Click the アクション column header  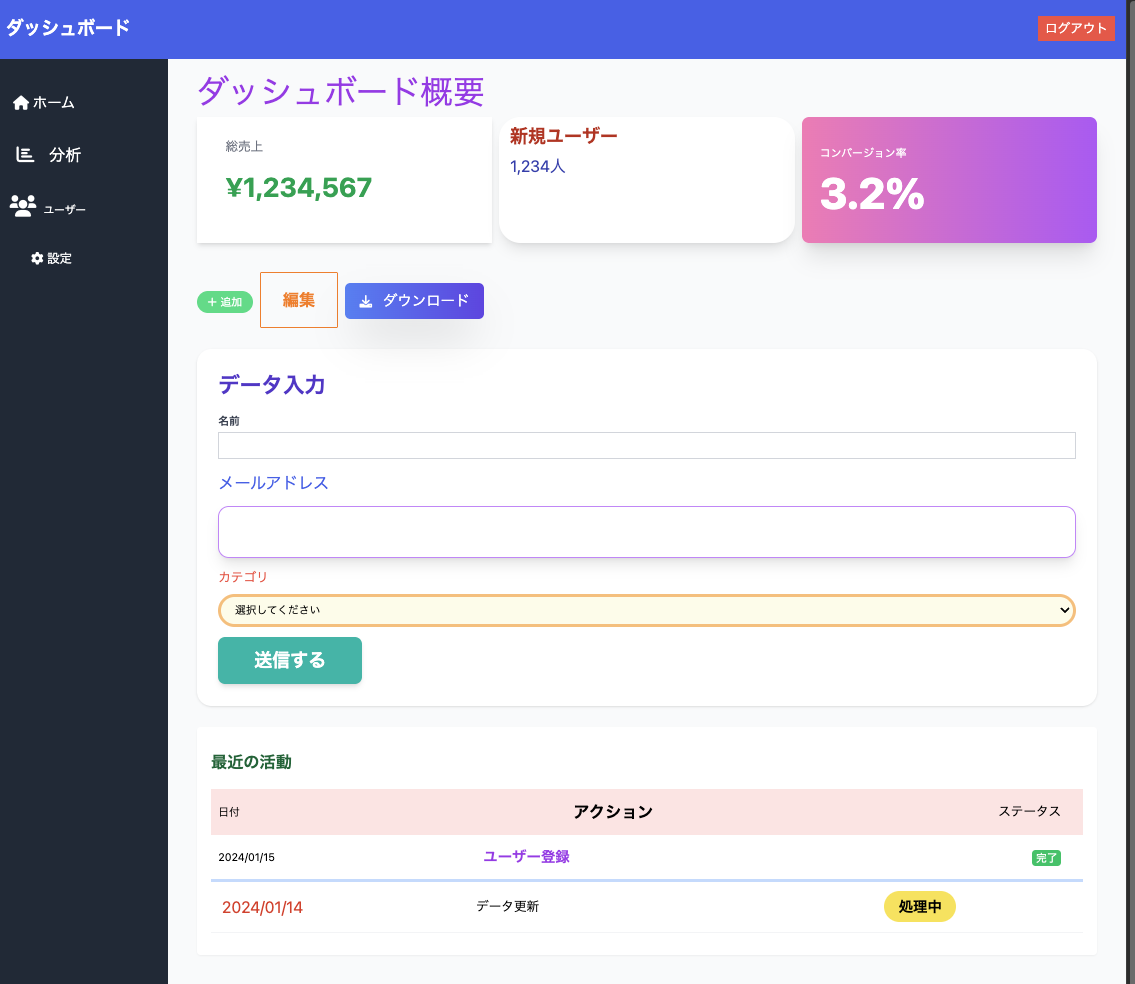pos(613,812)
